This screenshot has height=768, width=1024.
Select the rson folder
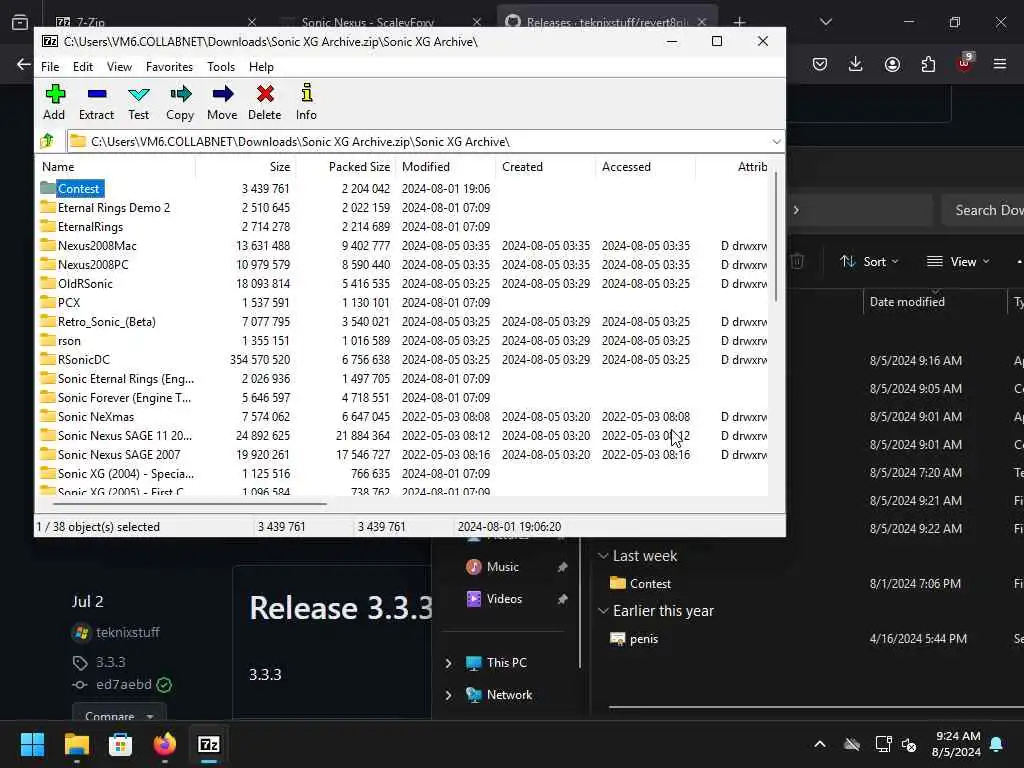click(69, 340)
